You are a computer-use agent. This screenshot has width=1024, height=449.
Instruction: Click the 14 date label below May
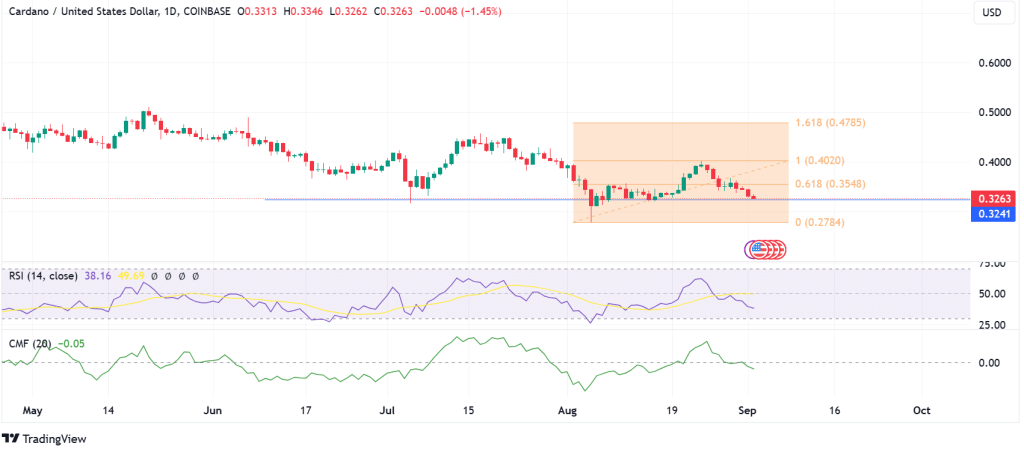(x=108, y=411)
